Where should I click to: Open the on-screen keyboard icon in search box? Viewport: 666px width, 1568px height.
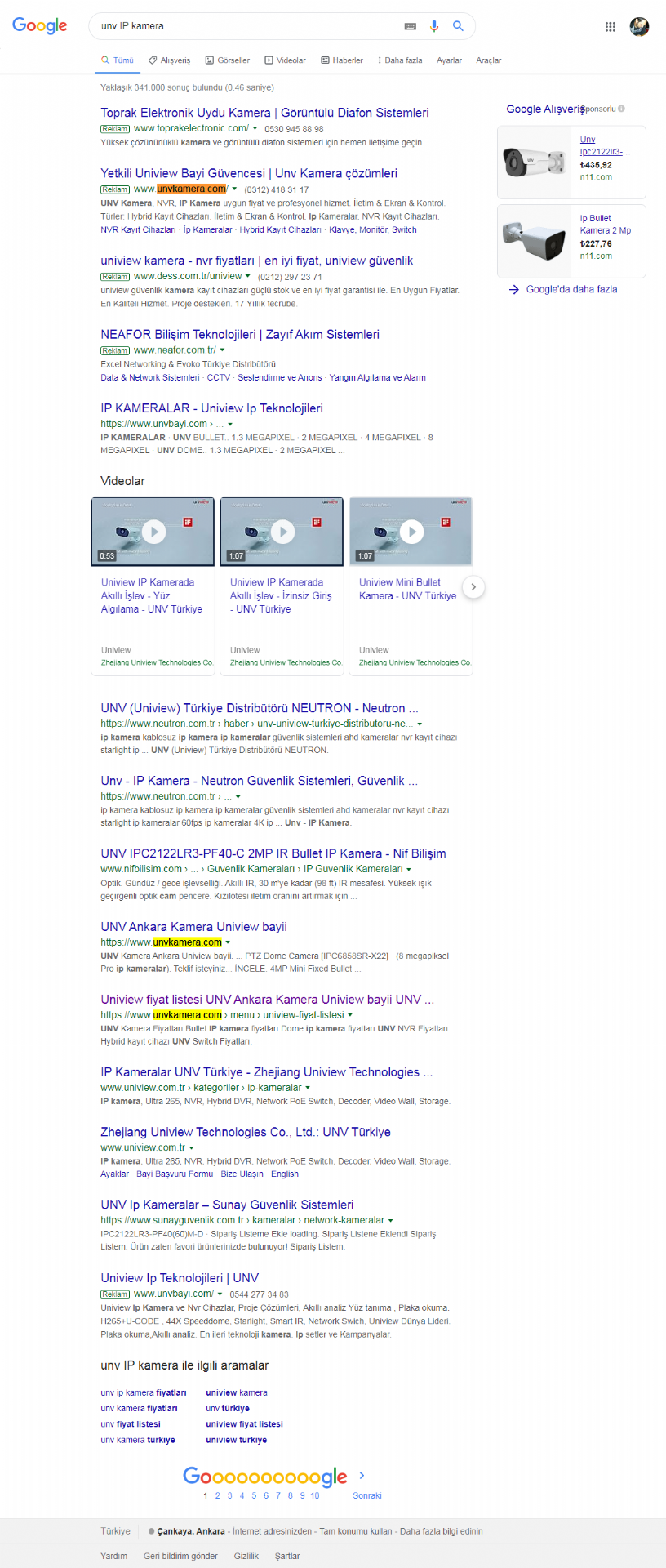411,26
